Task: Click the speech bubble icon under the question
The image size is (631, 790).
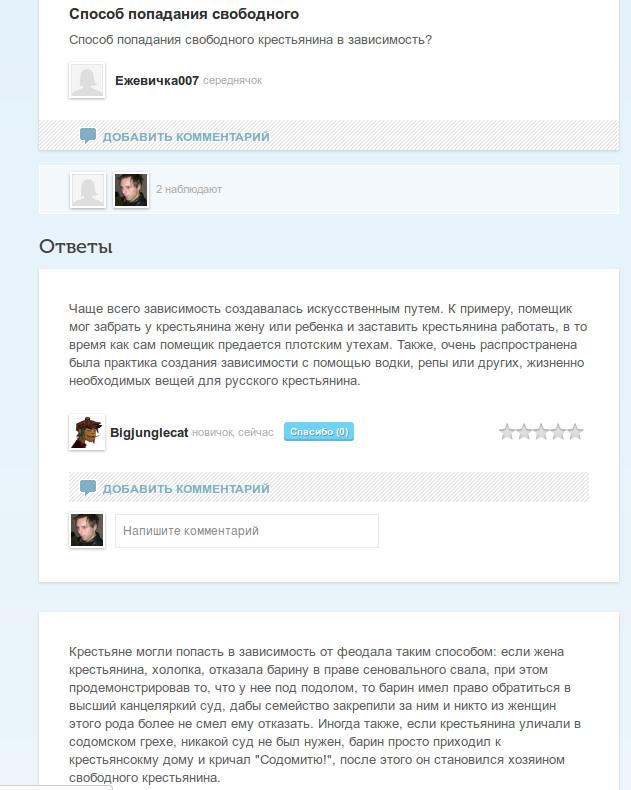Action: (88, 136)
